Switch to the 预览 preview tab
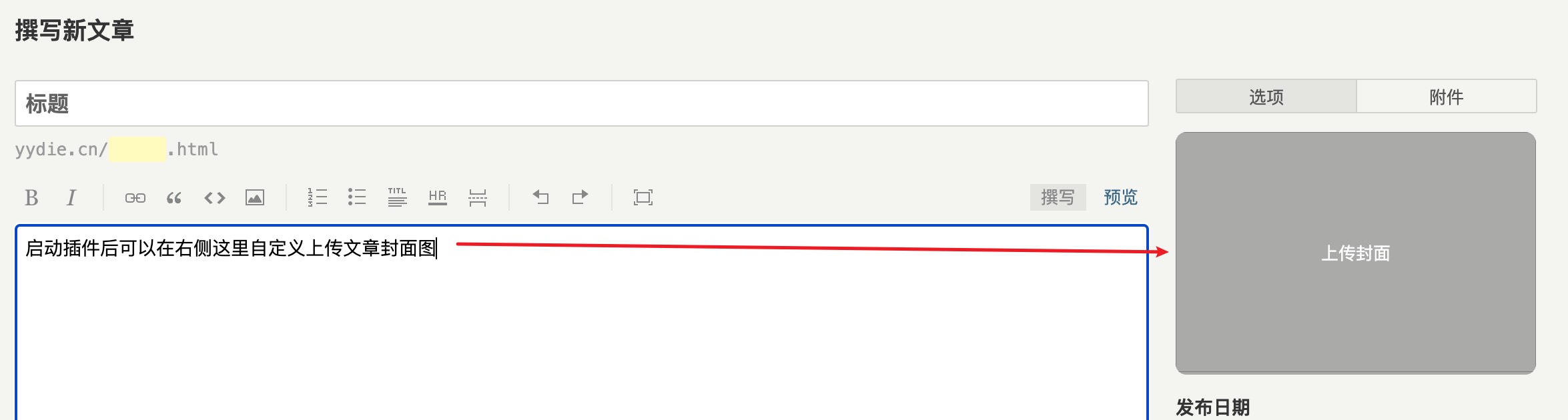This screenshot has width=1568, height=420. [x=1120, y=197]
